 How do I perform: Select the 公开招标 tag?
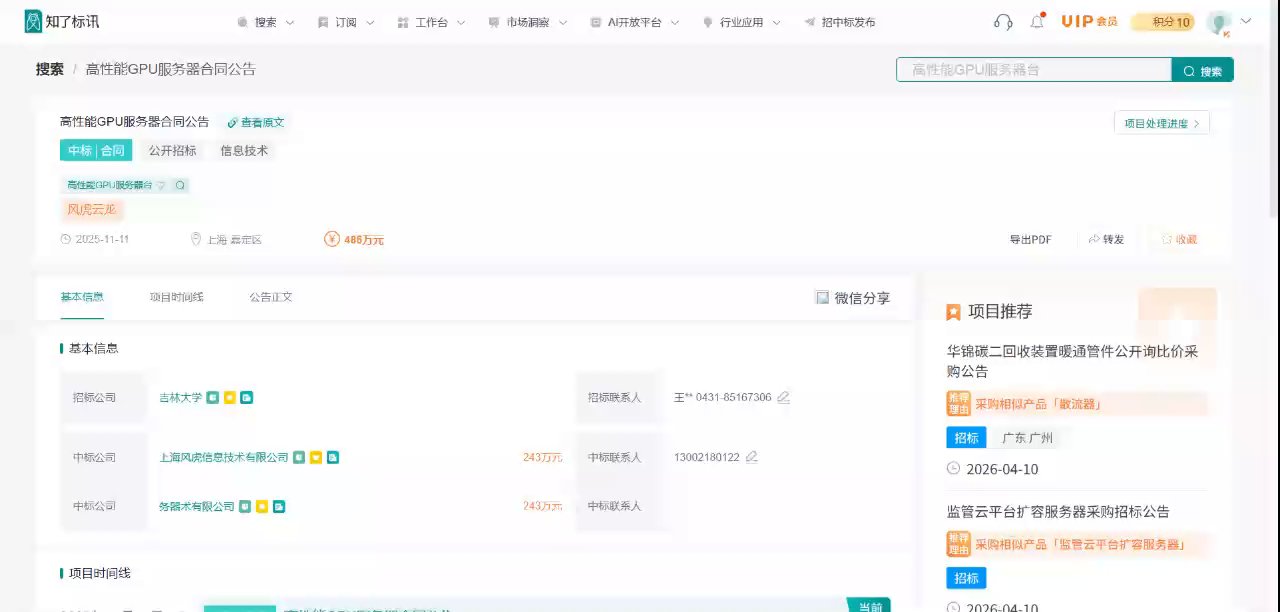[x=173, y=151]
